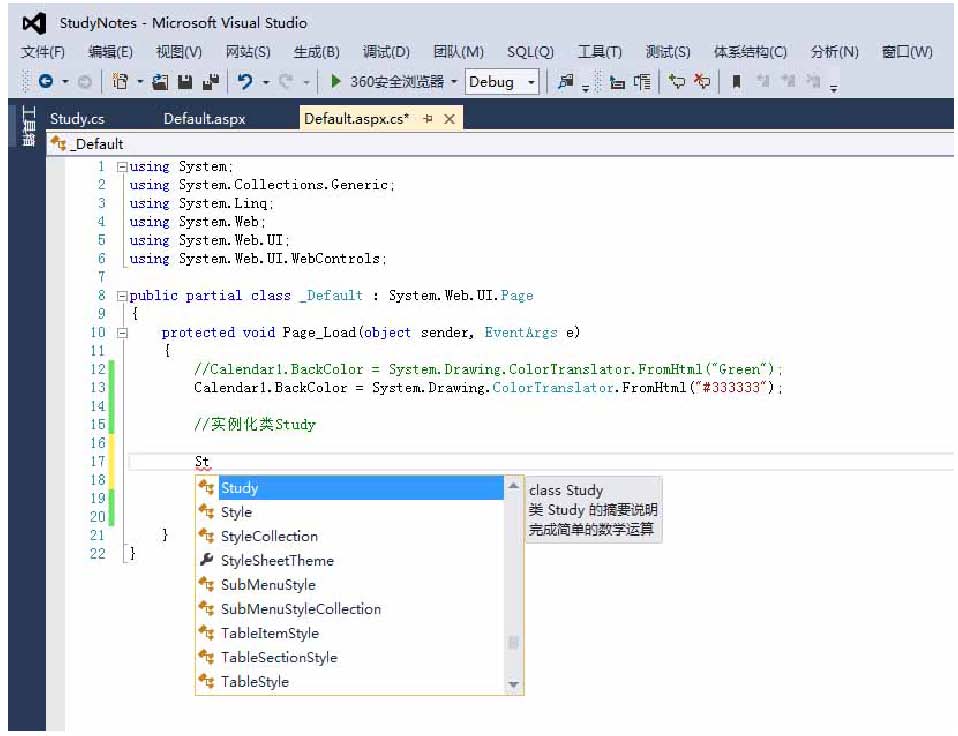This screenshot has height=736, width=958.
Task: Click the class icon next to TableStyle
Action: (206, 682)
